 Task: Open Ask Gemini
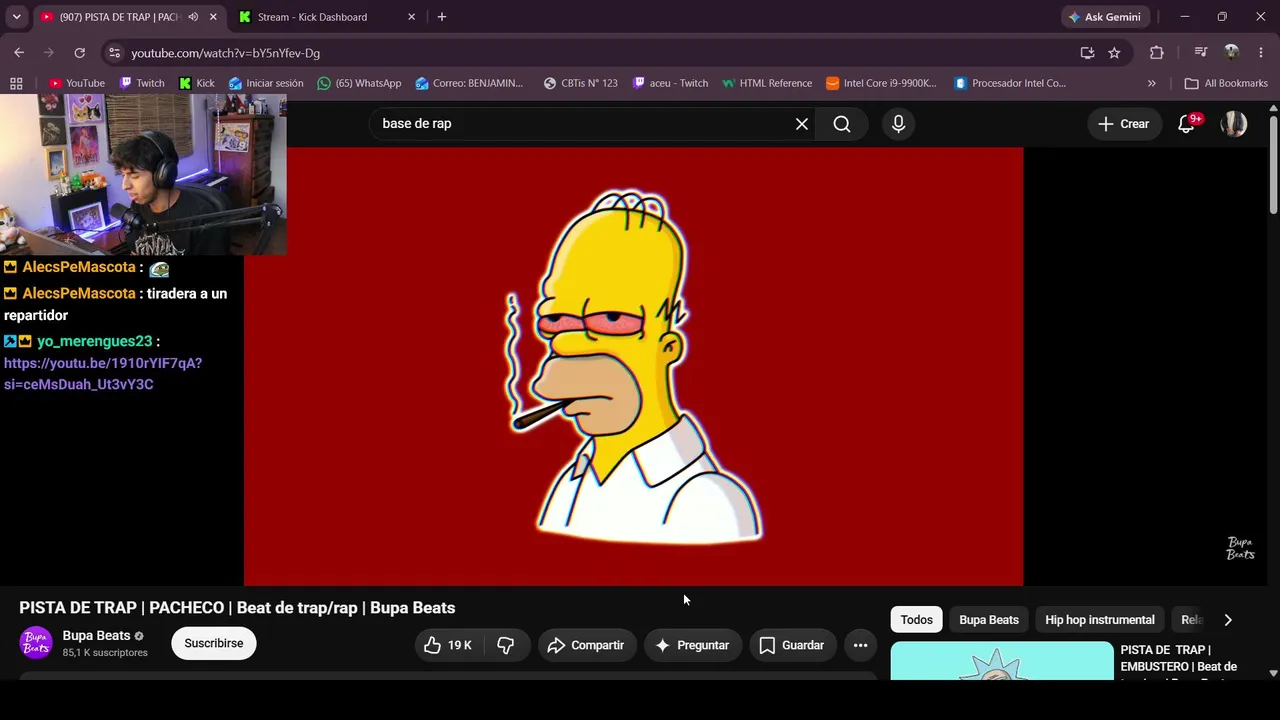pyautogui.click(x=1106, y=17)
